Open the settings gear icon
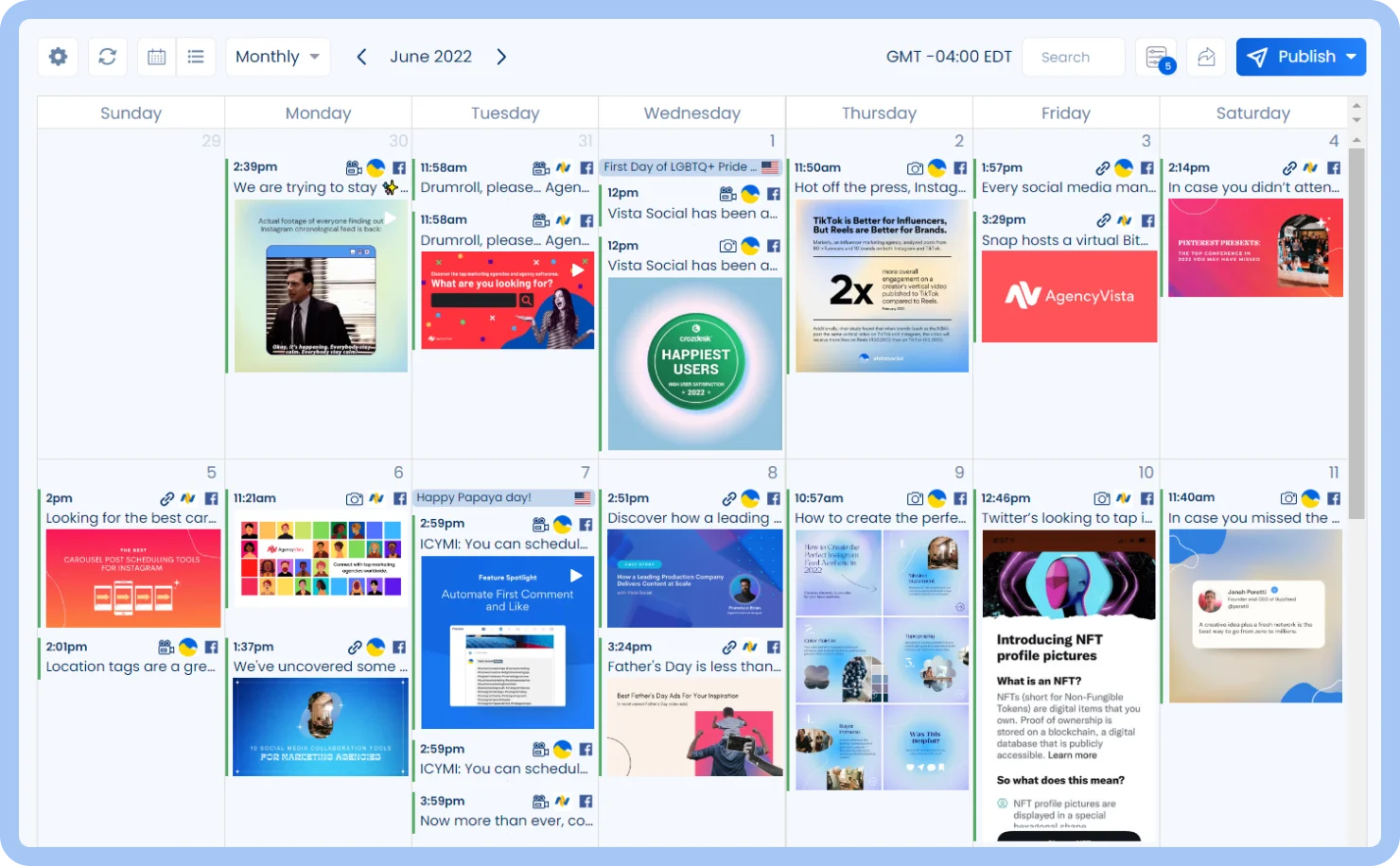The image size is (1400, 866). coord(58,57)
